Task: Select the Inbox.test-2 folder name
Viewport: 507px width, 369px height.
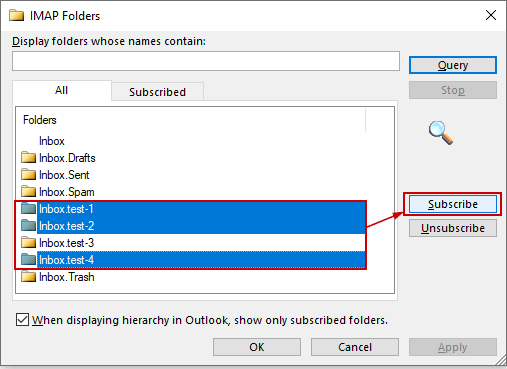Action: (66, 226)
